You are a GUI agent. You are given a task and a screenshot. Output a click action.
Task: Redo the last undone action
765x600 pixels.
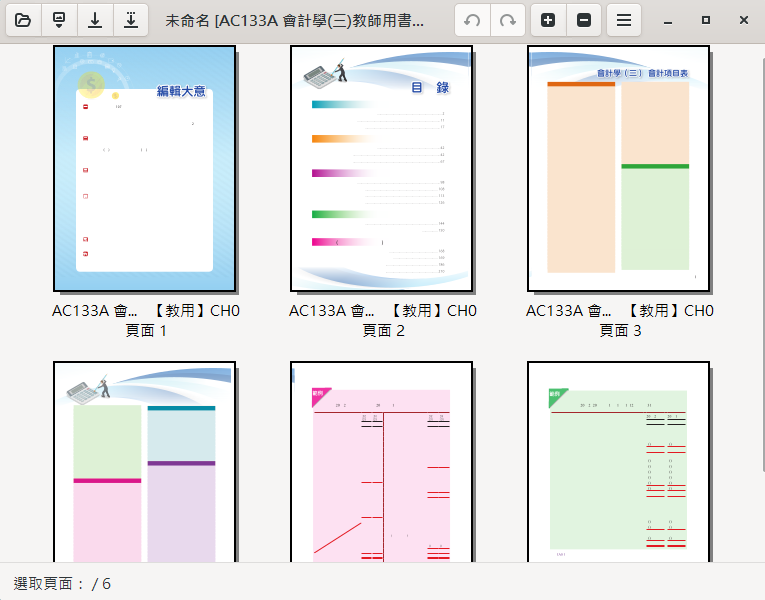pos(509,20)
